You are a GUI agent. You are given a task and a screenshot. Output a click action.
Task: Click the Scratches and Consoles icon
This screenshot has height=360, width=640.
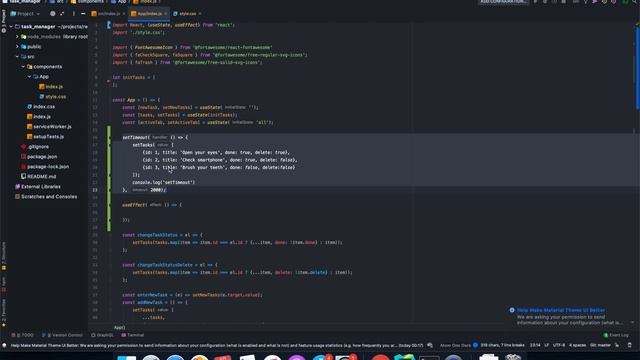(x=17, y=196)
